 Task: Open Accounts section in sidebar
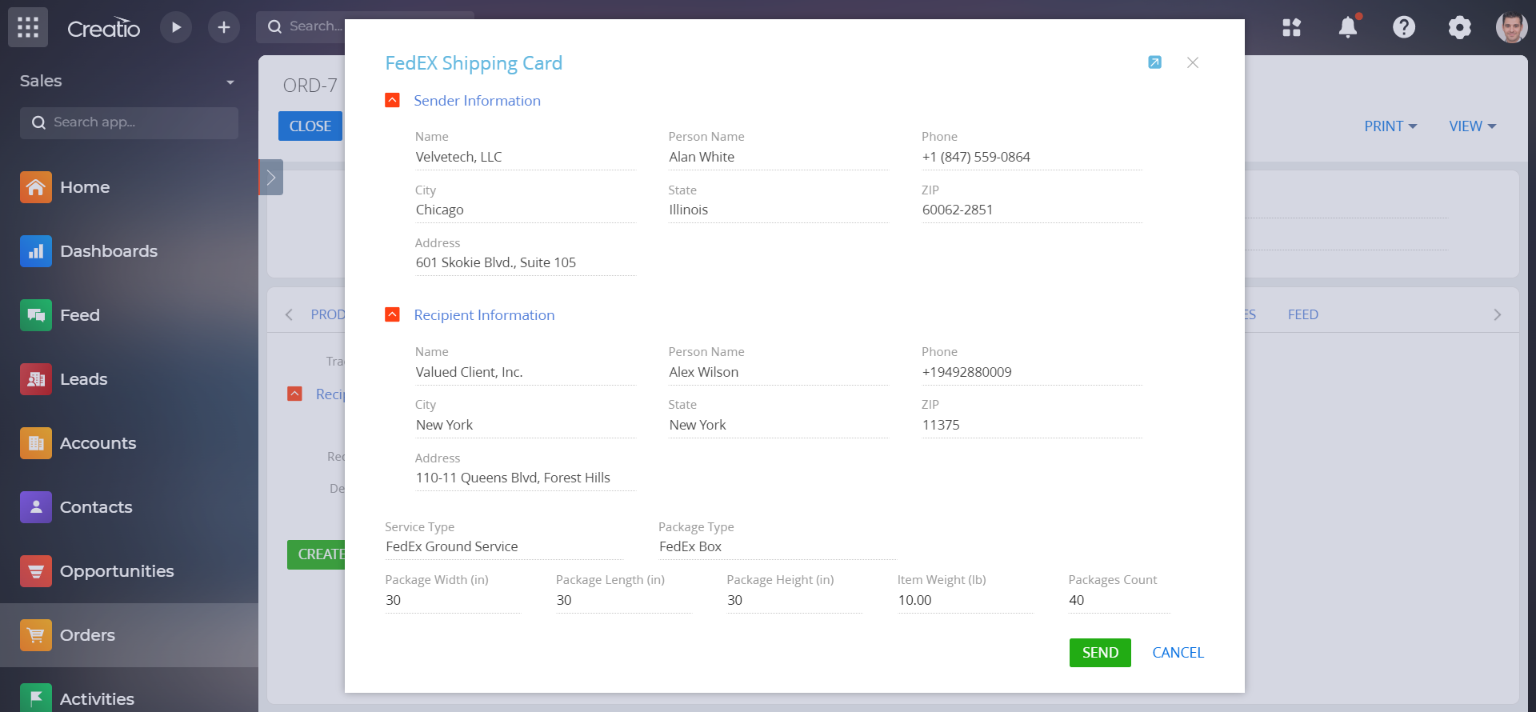[x=129, y=443]
